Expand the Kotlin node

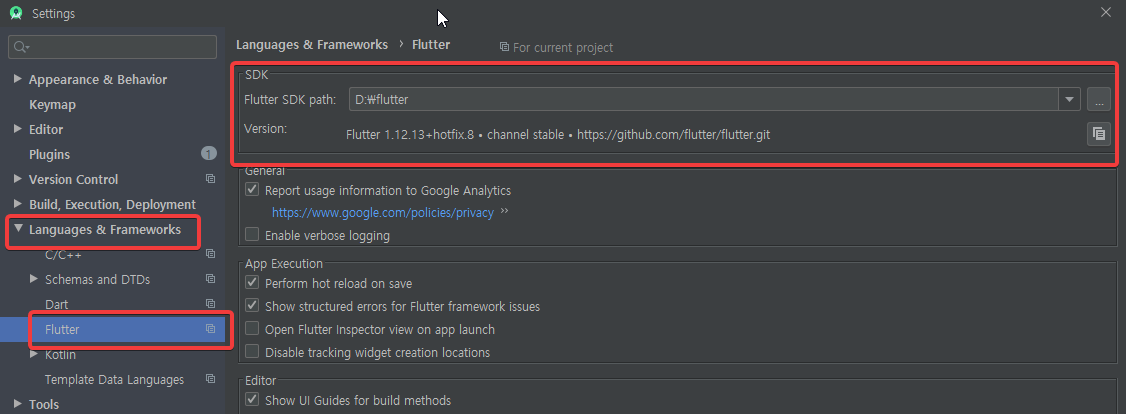[34, 354]
